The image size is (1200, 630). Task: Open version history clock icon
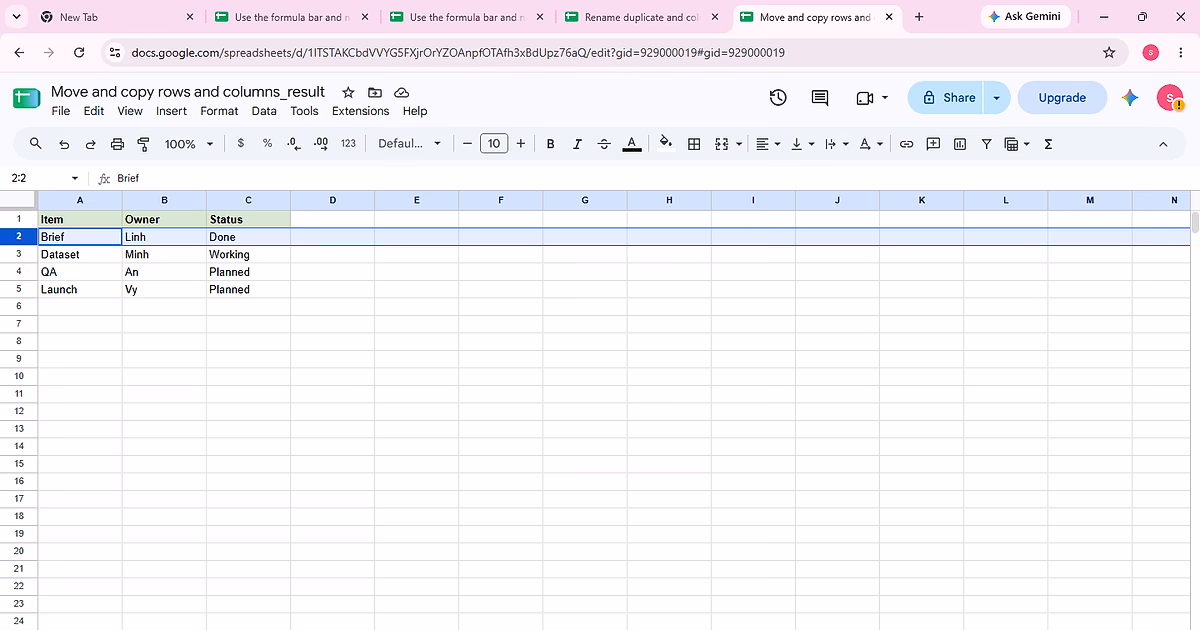(778, 97)
